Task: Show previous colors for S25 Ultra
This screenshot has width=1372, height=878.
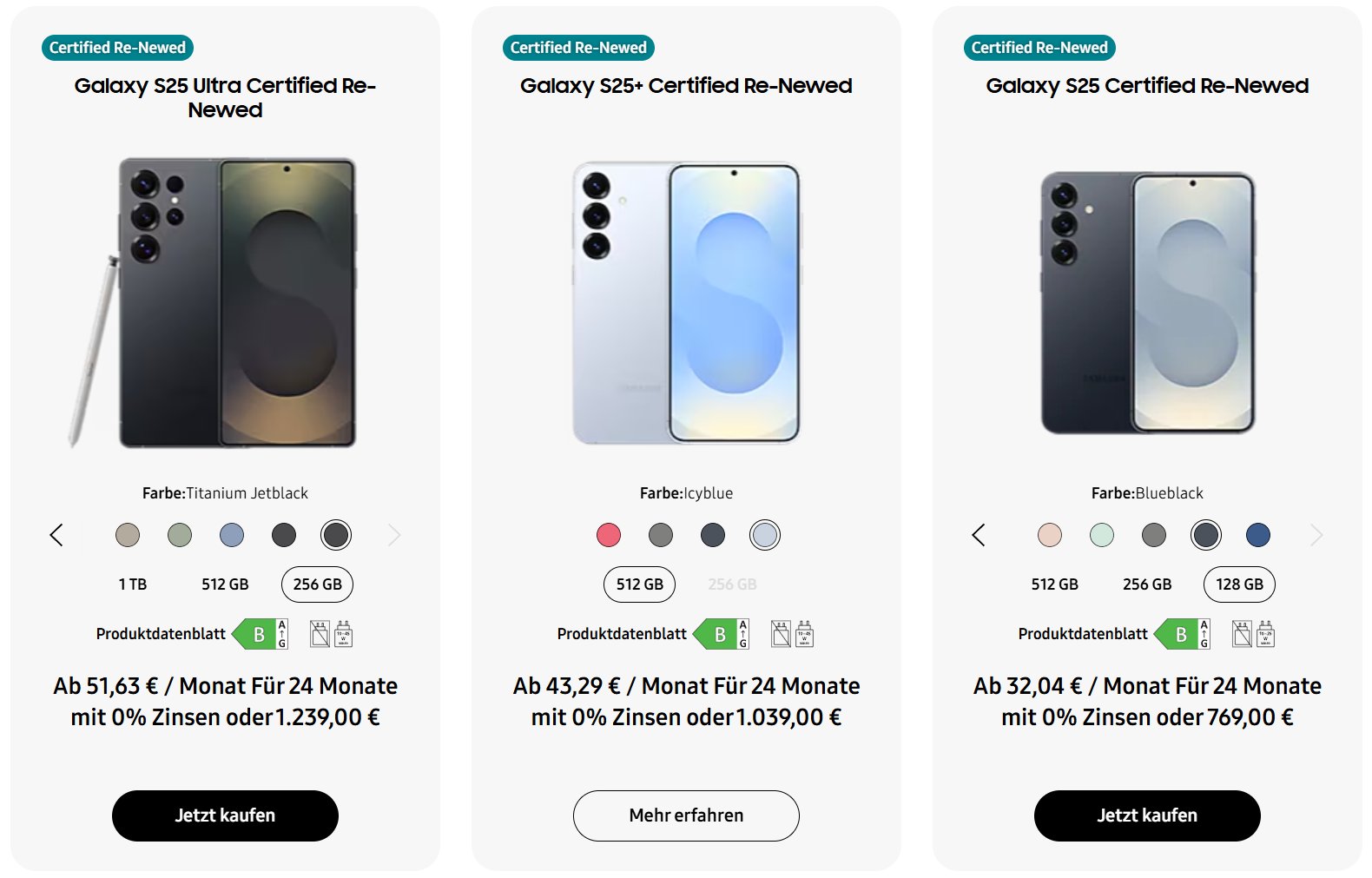Action: (56, 535)
